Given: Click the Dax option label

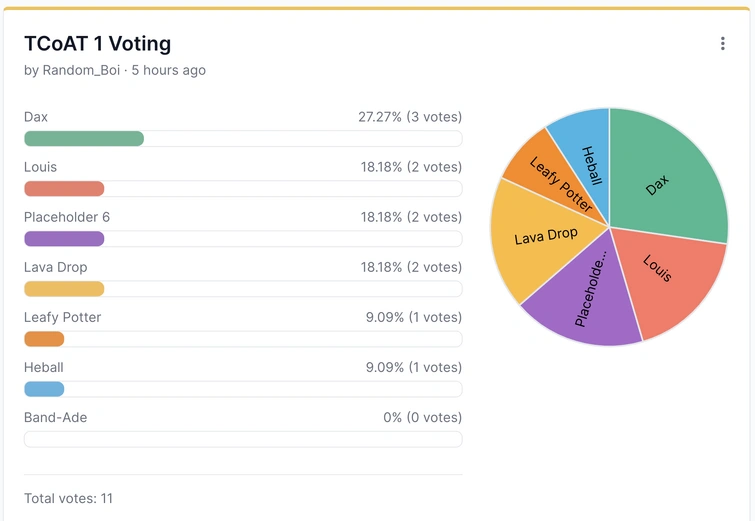Looking at the screenshot, I should pyautogui.click(x=36, y=117).
